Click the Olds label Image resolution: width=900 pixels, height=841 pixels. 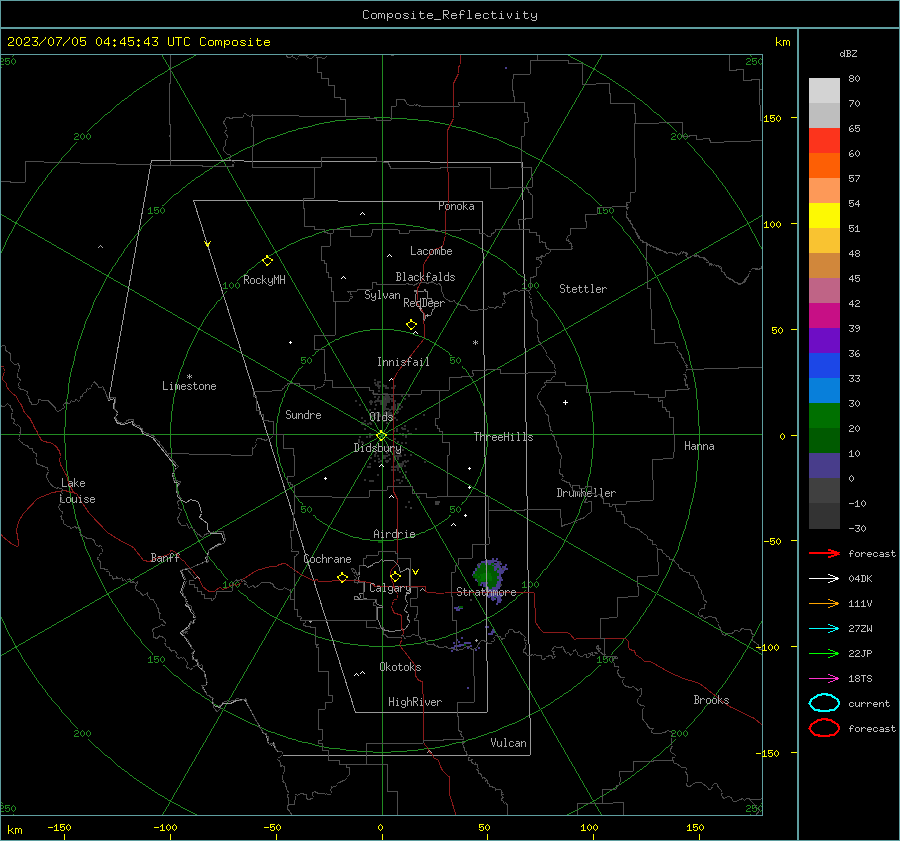point(381,417)
